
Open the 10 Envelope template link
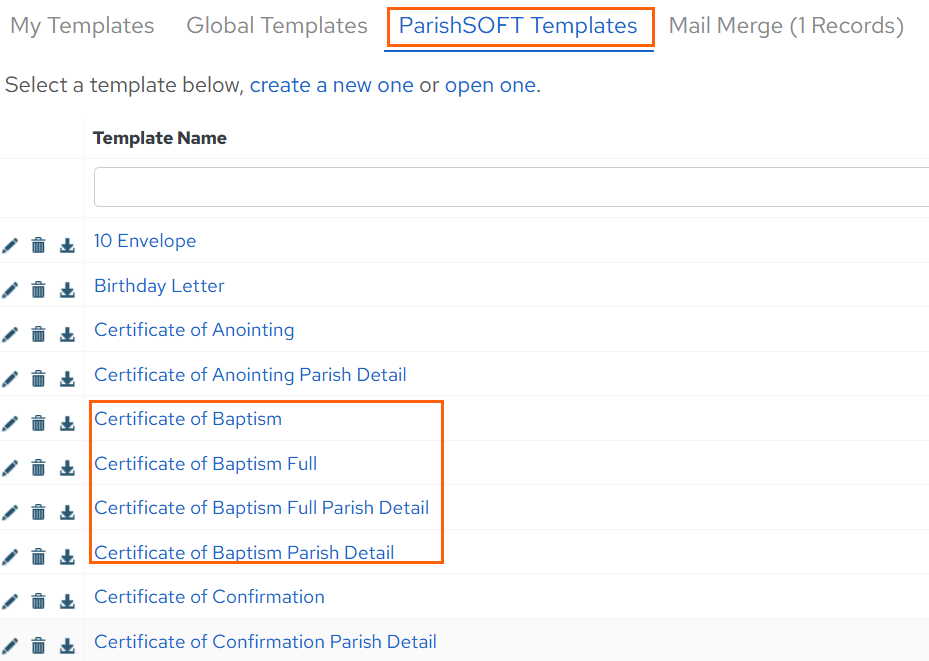[145, 241]
